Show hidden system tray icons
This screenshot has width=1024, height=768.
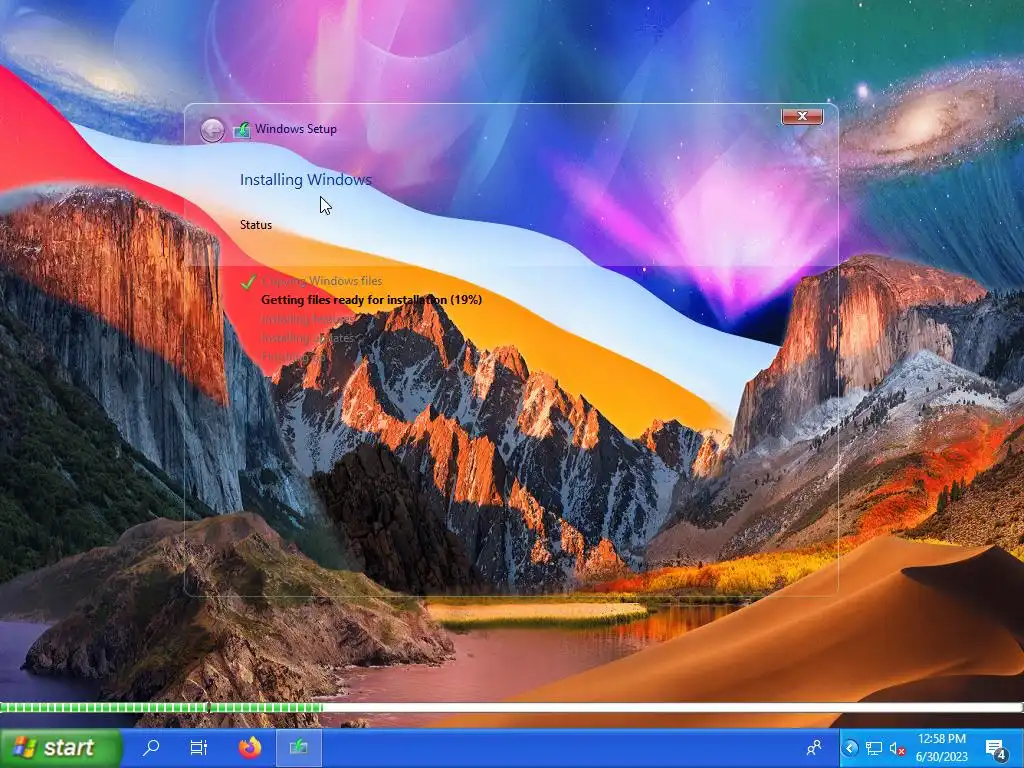(x=850, y=748)
